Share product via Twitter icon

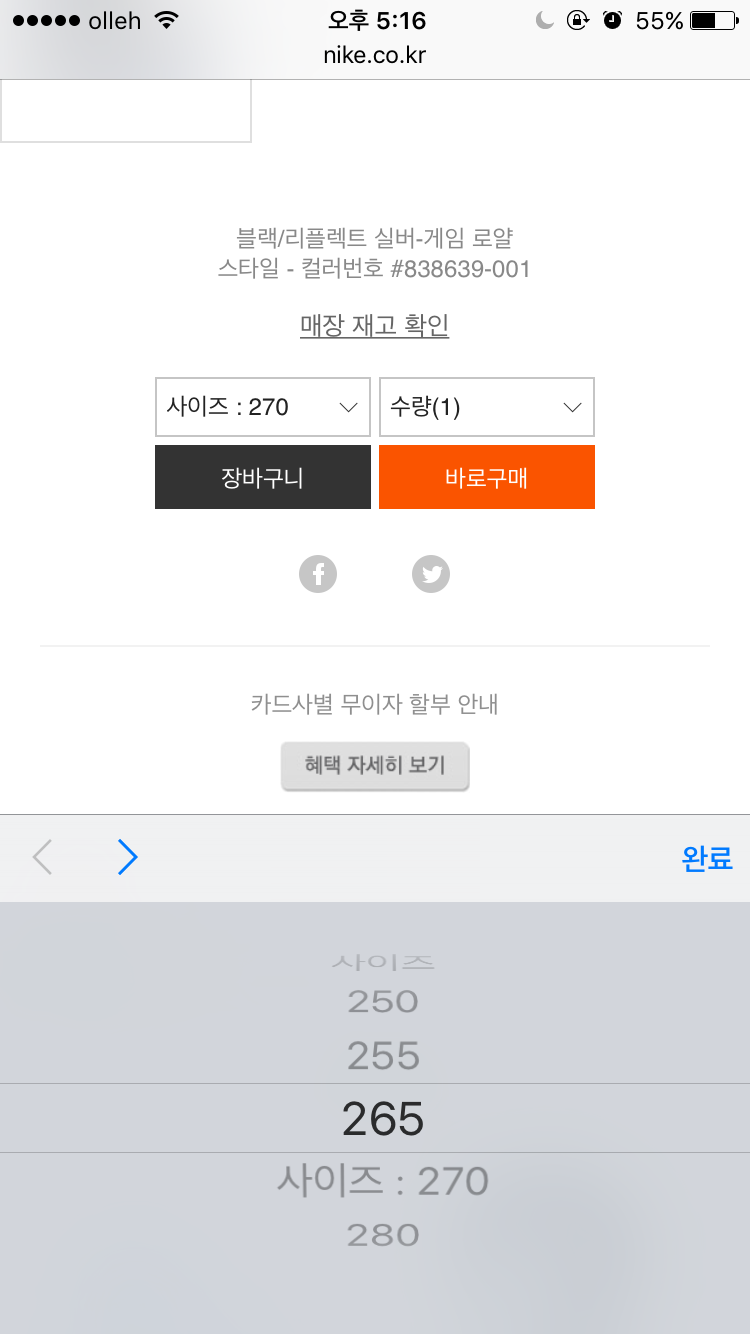tap(431, 574)
